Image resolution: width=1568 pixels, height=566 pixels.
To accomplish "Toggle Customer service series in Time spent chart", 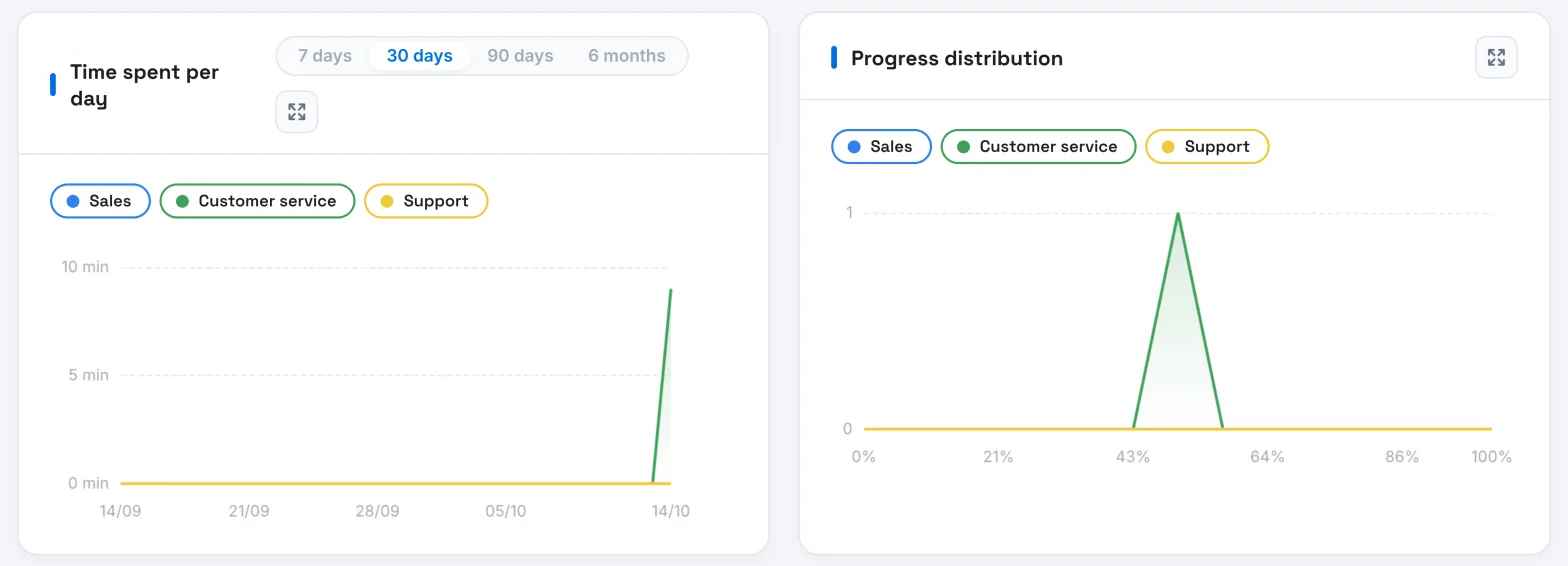I will pyautogui.click(x=258, y=201).
